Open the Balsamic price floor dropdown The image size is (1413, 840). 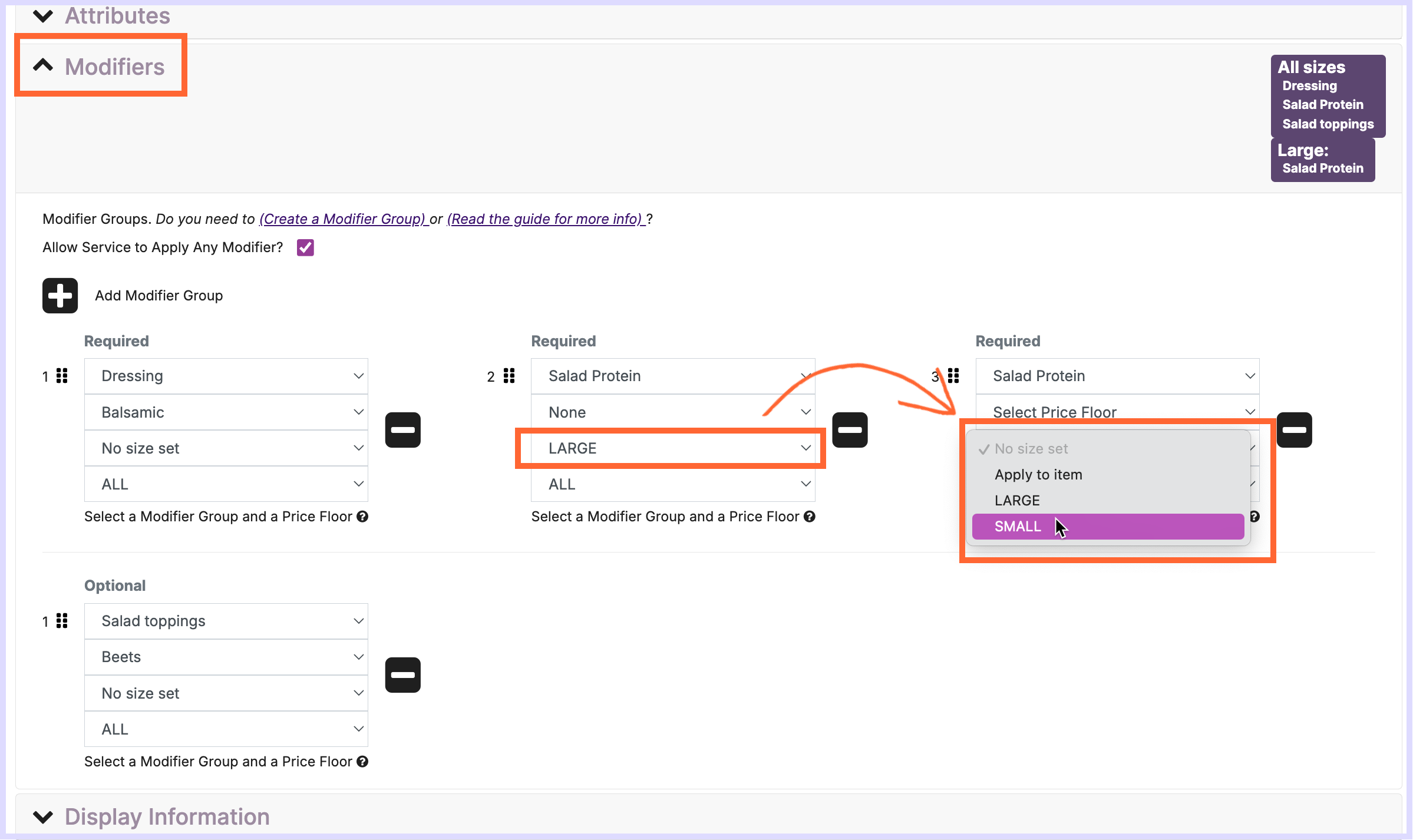(x=226, y=412)
